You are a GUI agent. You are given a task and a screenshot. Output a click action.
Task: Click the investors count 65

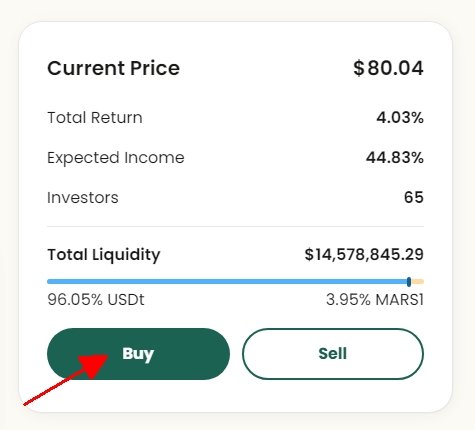(x=414, y=197)
